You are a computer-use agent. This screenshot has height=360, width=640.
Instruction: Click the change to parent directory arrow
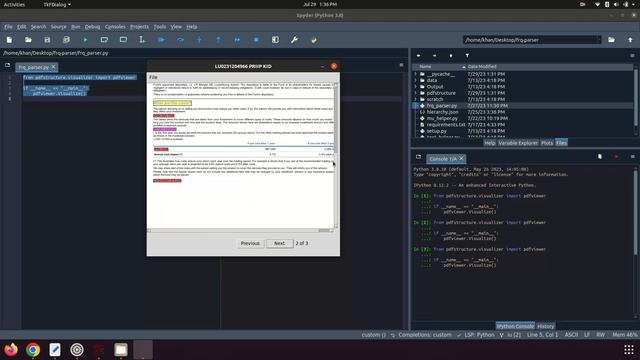tap(630, 40)
